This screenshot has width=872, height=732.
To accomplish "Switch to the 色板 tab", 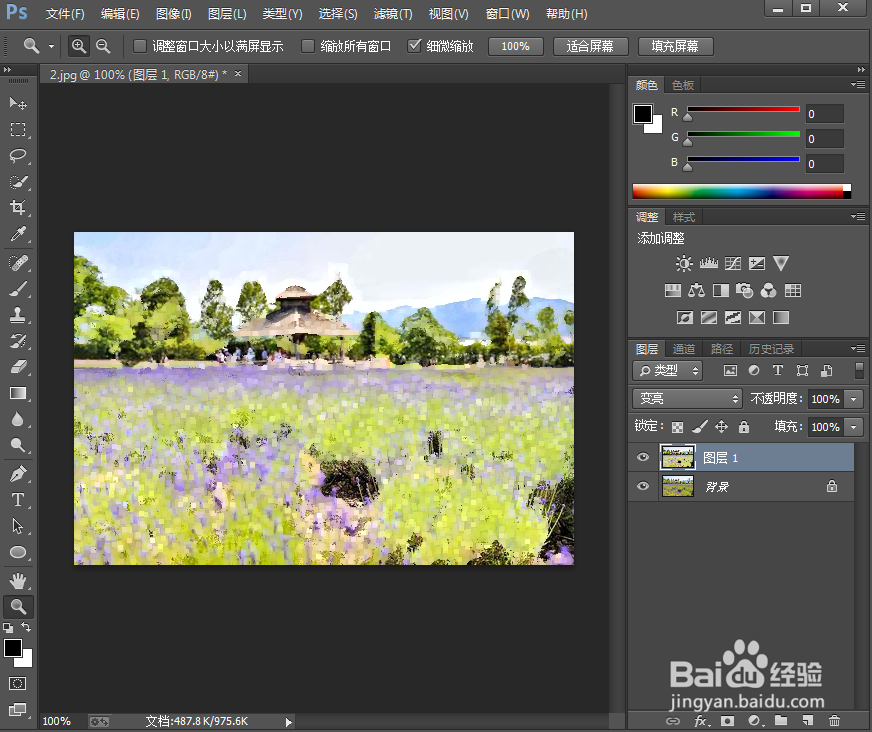I will [682, 85].
